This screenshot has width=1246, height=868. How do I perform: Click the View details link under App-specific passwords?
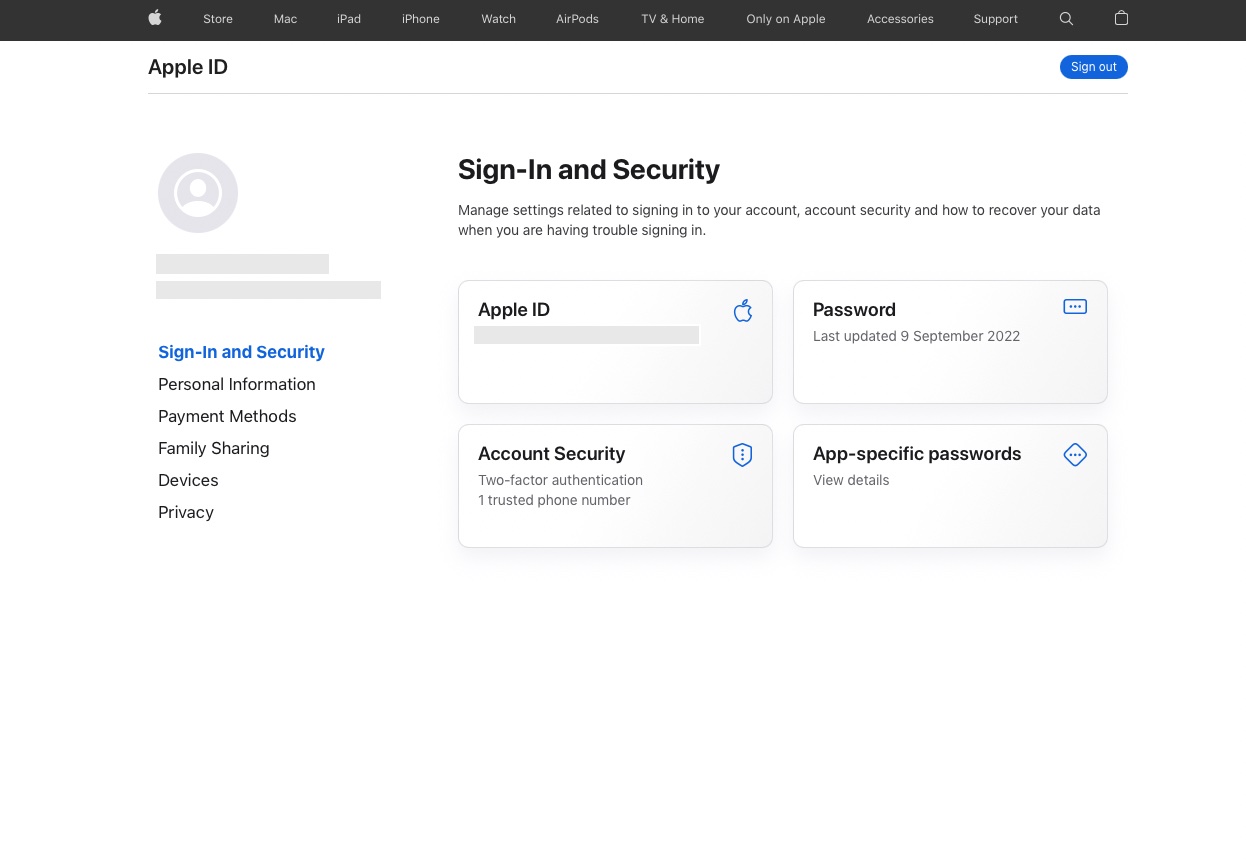(x=851, y=480)
